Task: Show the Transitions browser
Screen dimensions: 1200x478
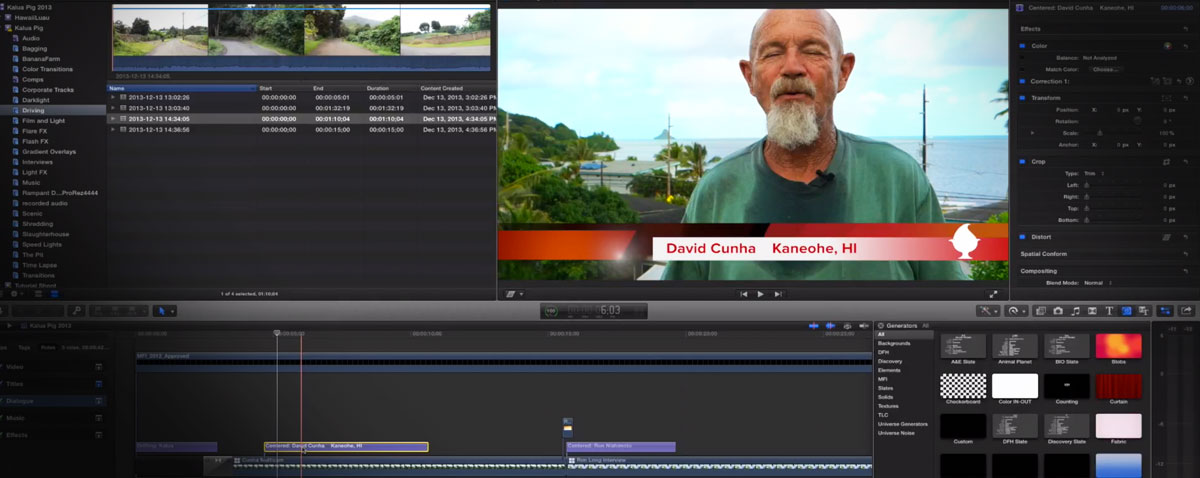Action: pyautogui.click(x=1092, y=311)
